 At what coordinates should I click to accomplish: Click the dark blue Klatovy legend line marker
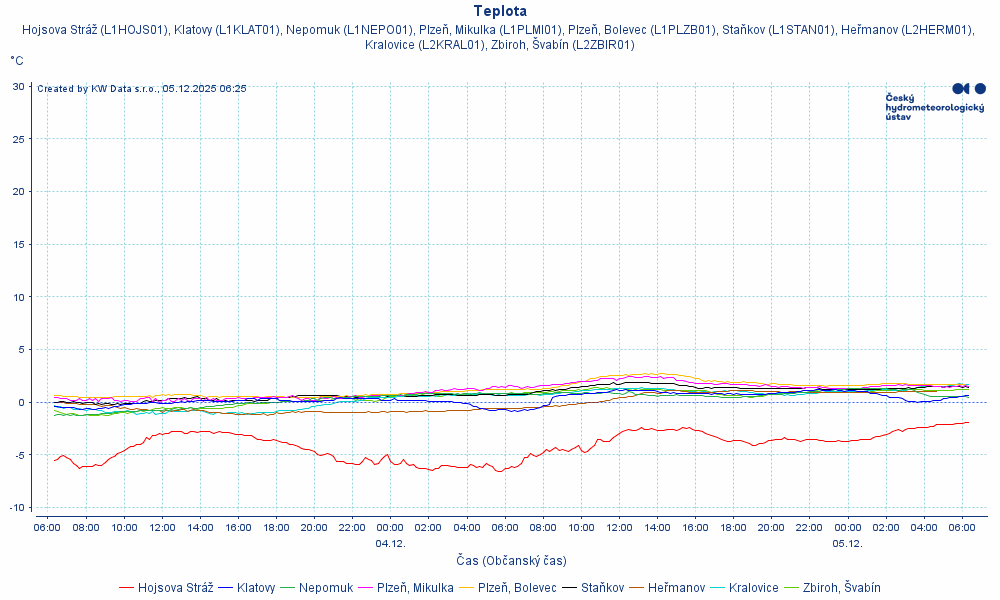coord(225,588)
